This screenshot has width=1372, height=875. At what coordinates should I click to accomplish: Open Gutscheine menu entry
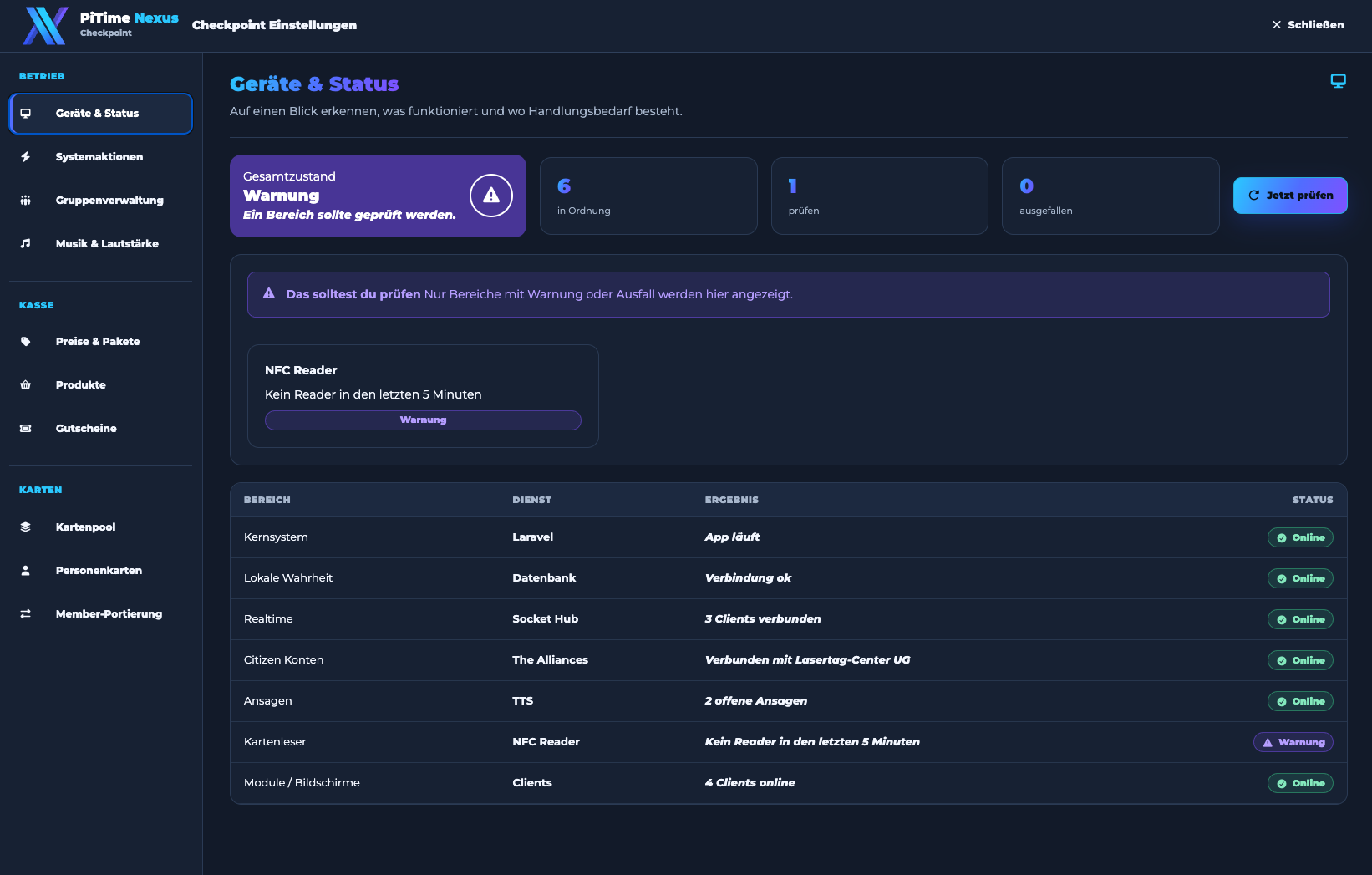(101, 429)
